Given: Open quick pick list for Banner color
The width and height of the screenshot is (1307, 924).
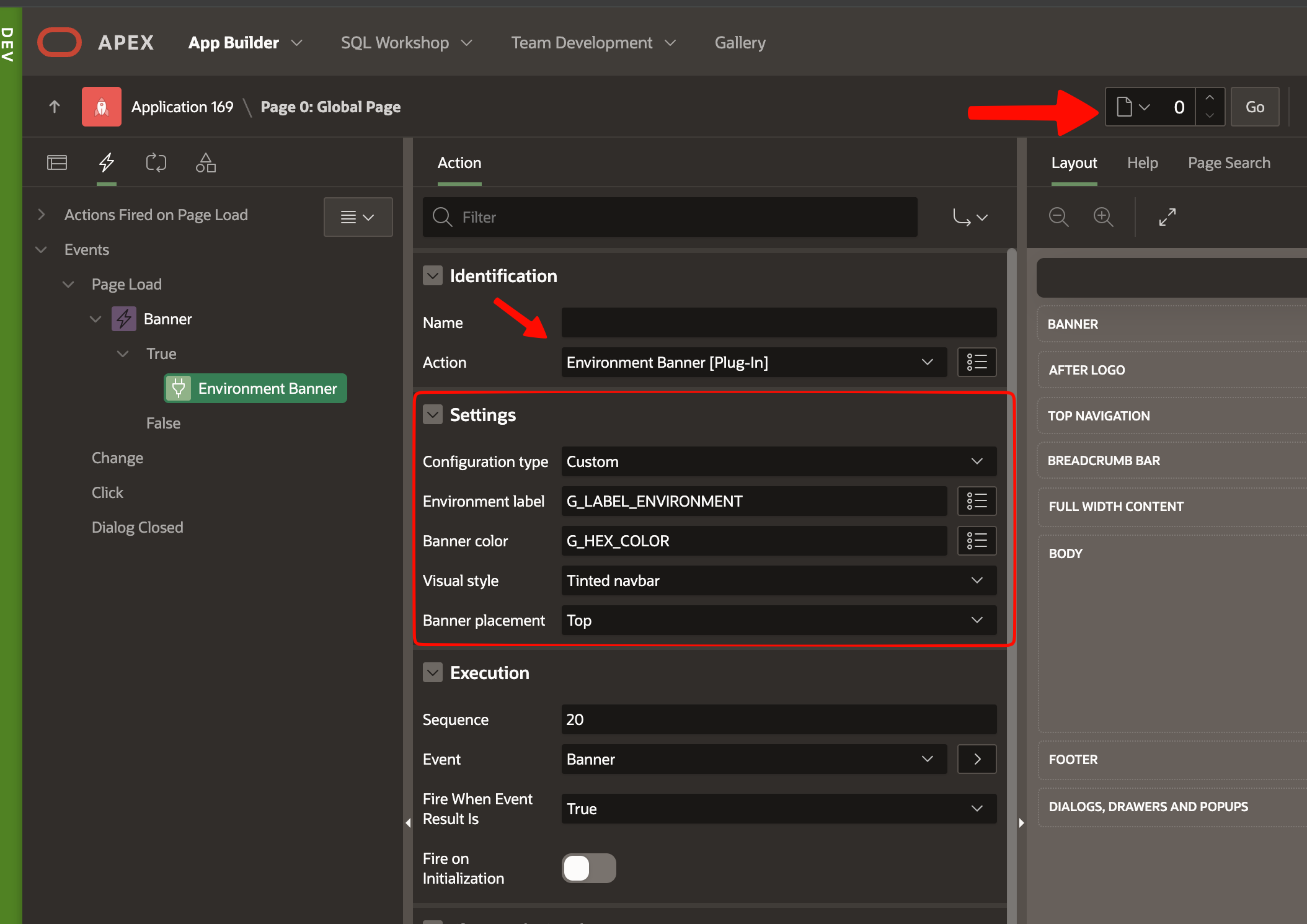Looking at the screenshot, I should click(977, 541).
